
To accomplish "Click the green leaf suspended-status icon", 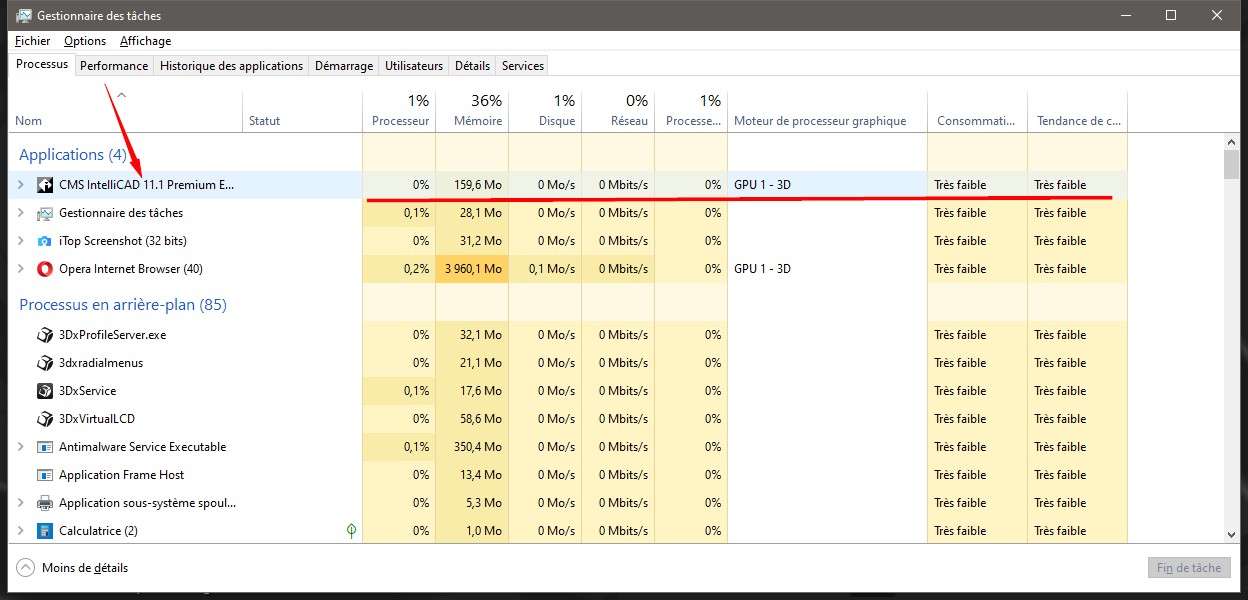I will (x=351, y=531).
